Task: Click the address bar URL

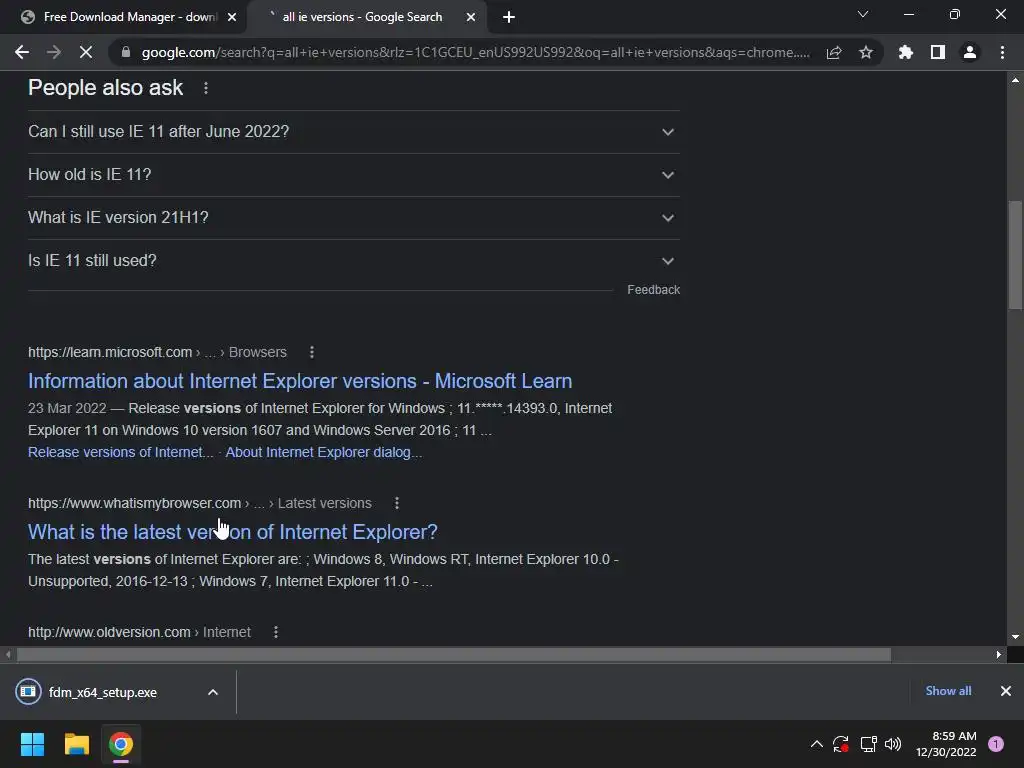Action: click(x=475, y=52)
